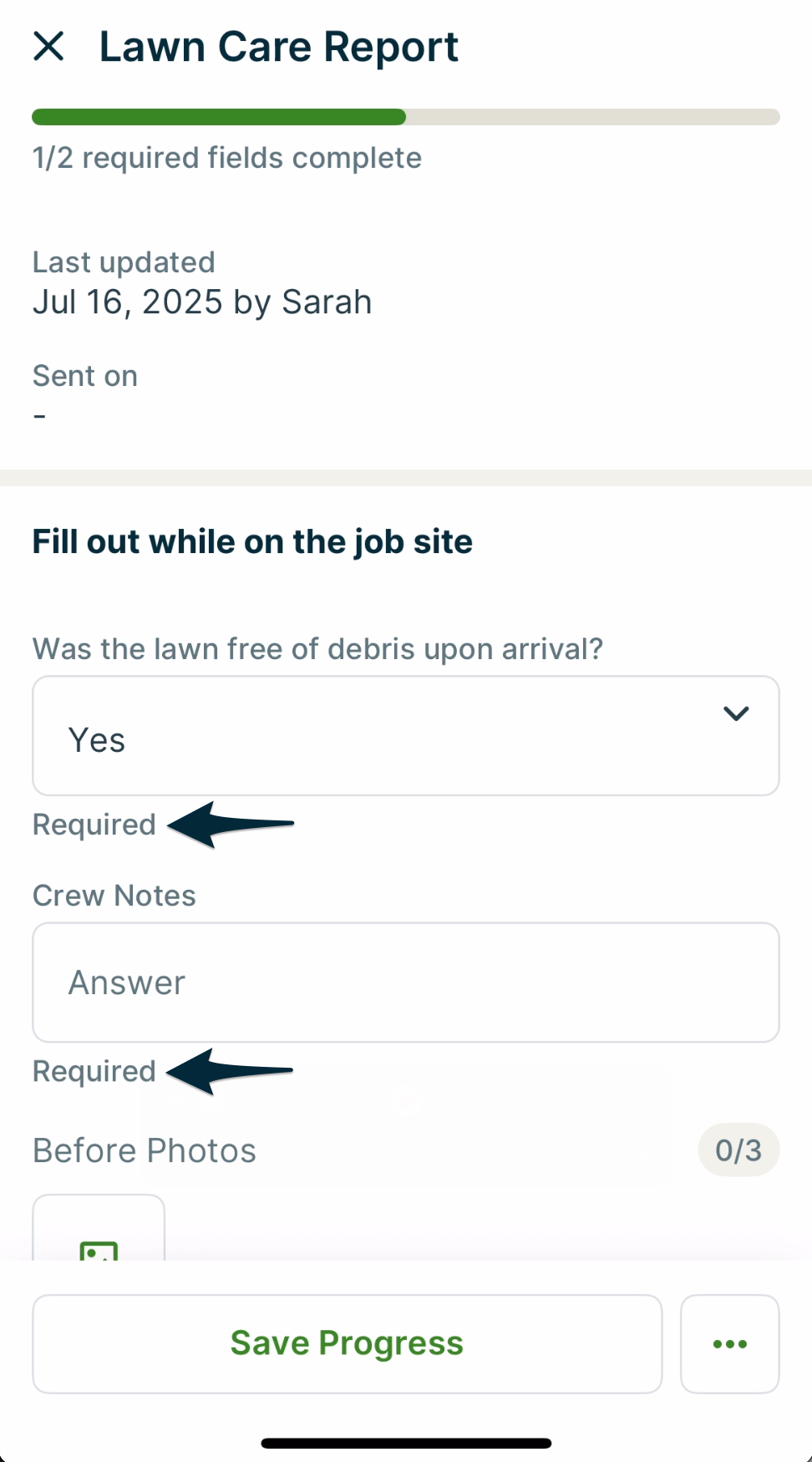Click "Fill out while on the job site" heading
The width and height of the screenshot is (812, 1462).
click(x=252, y=542)
